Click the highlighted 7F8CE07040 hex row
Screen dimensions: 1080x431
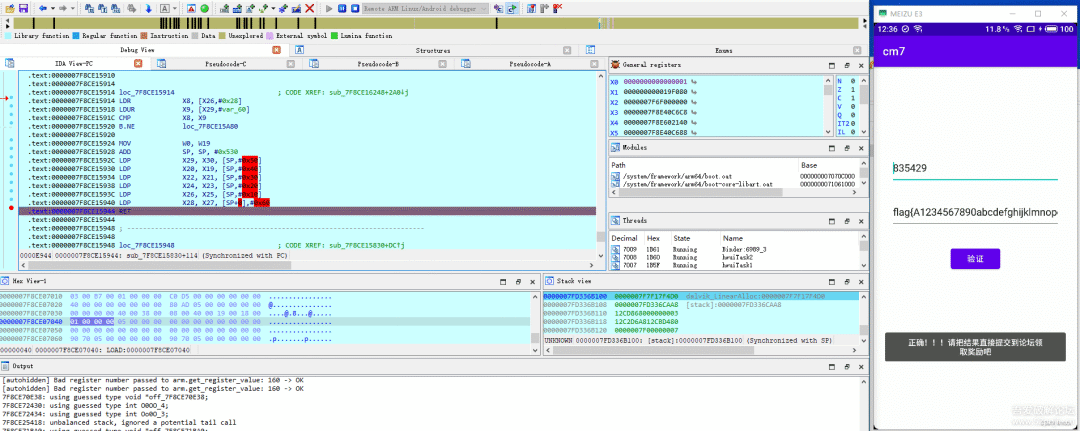pyautogui.click(x=265, y=321)
